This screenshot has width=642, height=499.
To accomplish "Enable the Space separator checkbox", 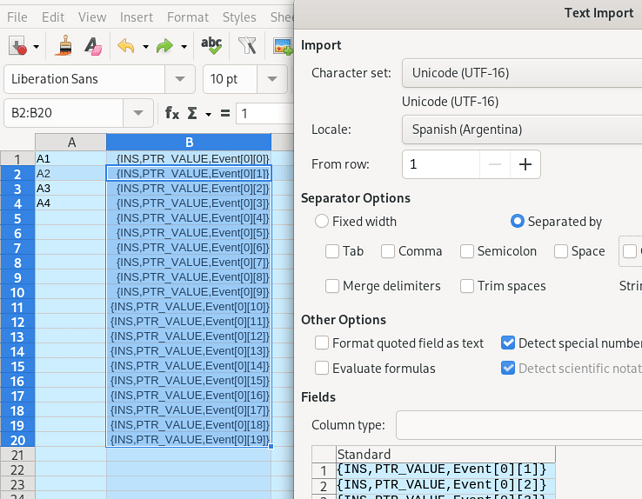I will click(x=561, y=251).
